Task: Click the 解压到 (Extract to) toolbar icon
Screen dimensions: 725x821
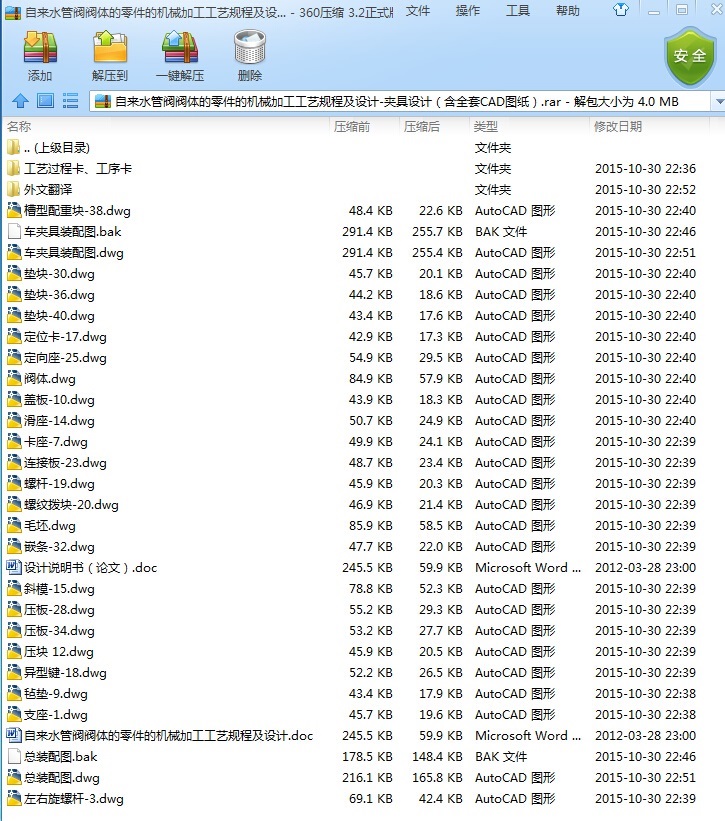Action: [110, 56]
